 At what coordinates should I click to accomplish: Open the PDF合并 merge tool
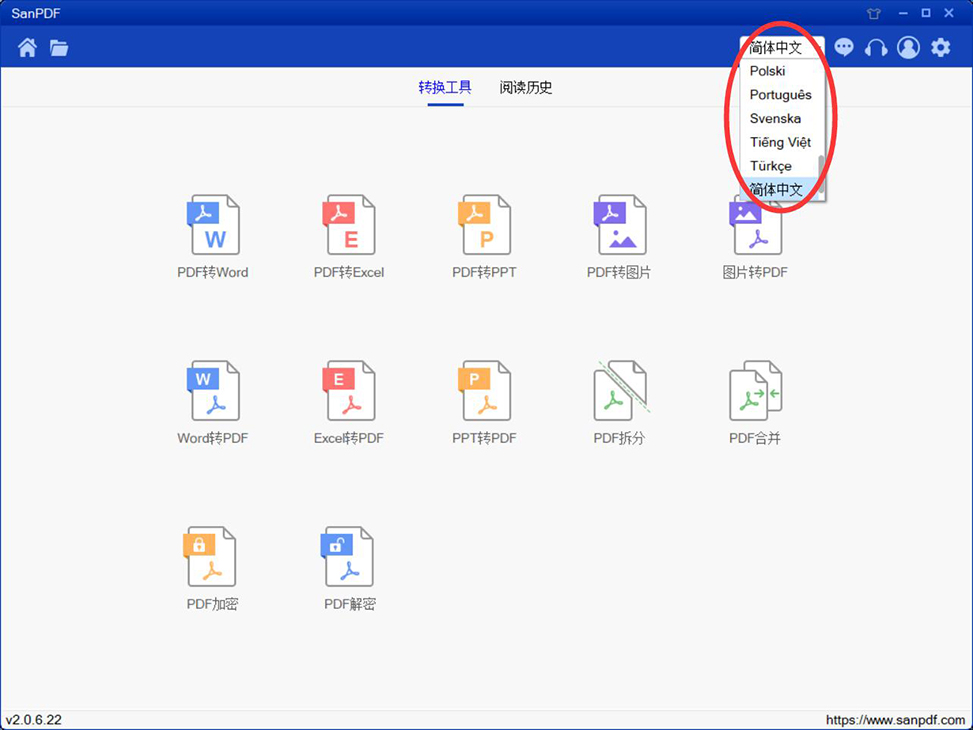[x=755, y=403]
